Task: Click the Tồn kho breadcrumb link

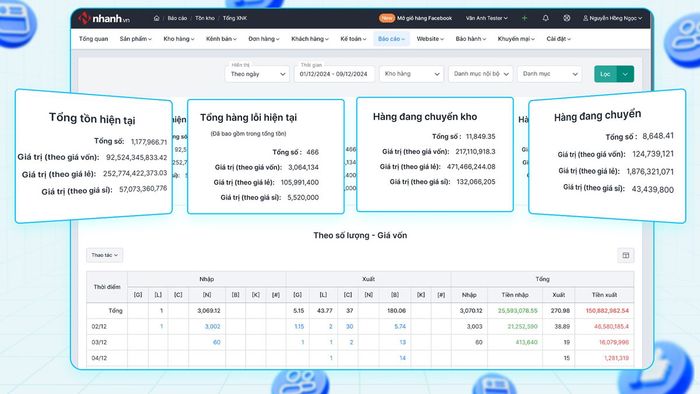Action: (x=204, y=18)
